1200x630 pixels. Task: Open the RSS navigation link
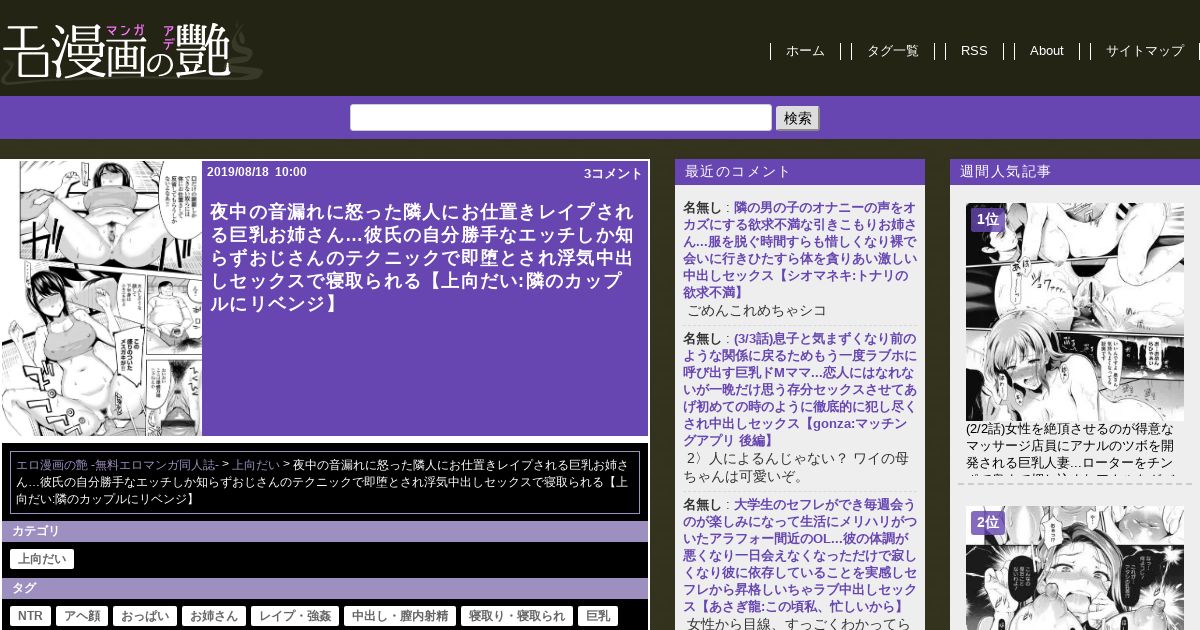coord(974,51)
